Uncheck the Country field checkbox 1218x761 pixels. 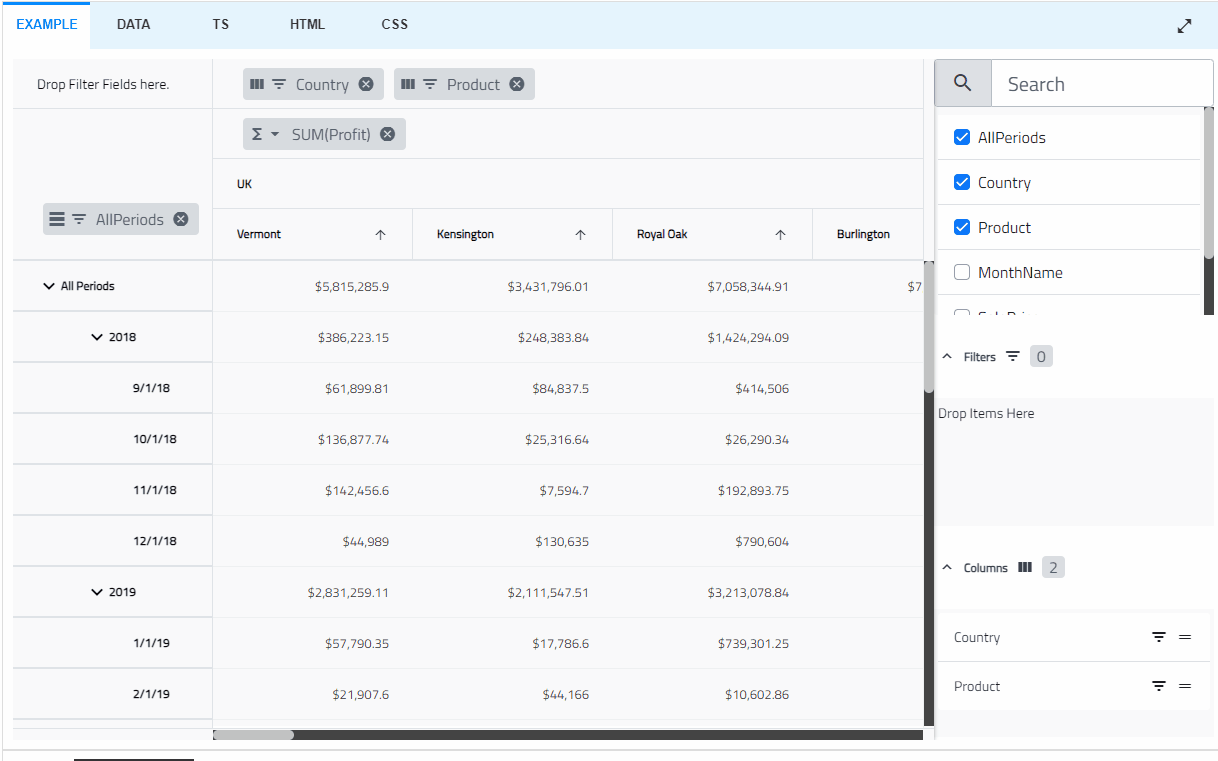pyautogui.click(x=962, y=182)
